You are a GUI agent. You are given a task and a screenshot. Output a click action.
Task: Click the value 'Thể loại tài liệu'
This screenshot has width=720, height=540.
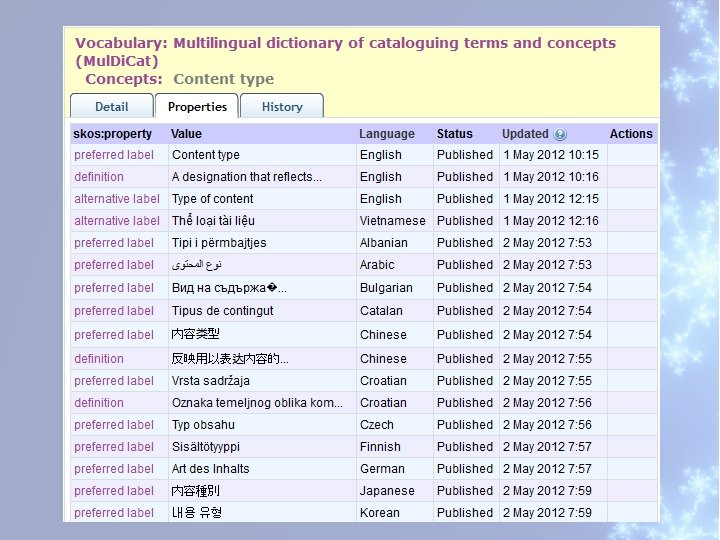tap(213, 221)
